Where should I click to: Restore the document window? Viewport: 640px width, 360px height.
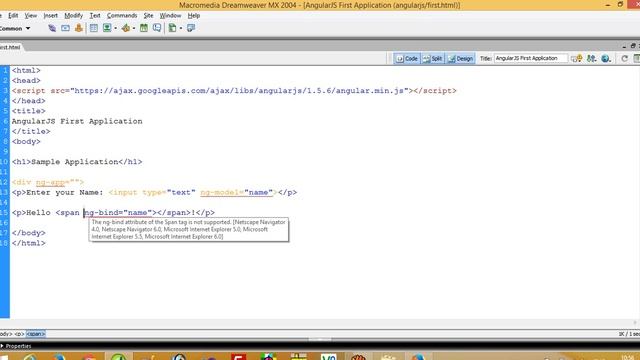click(633, 46)
